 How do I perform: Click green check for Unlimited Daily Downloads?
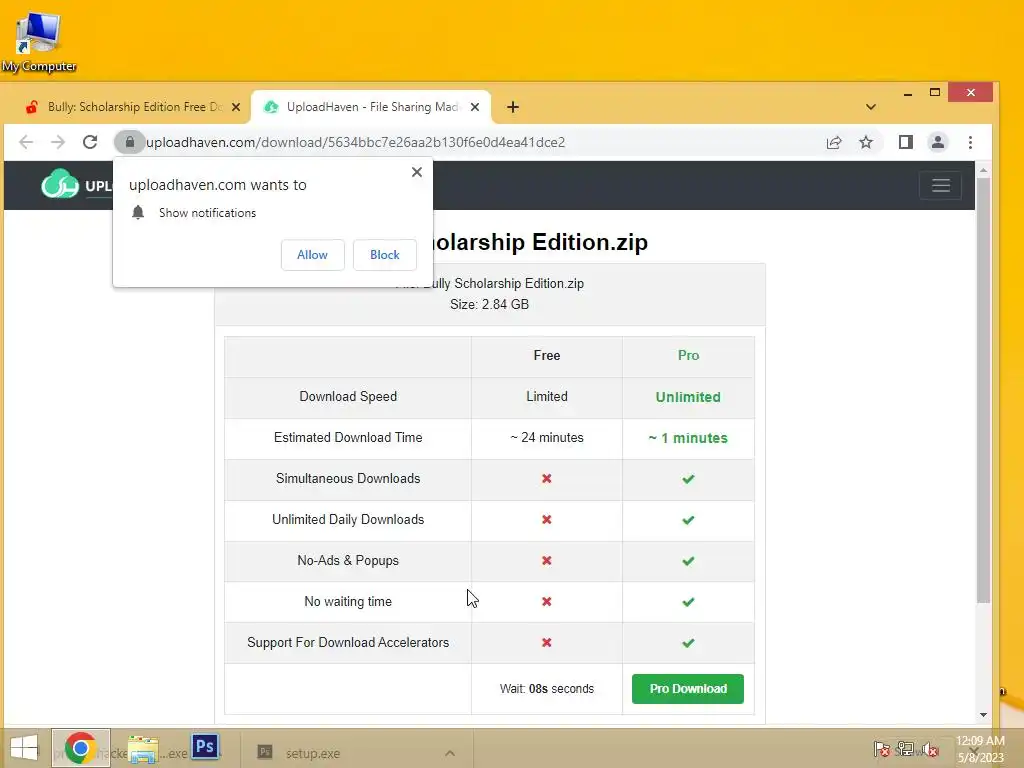pos(688,520)
